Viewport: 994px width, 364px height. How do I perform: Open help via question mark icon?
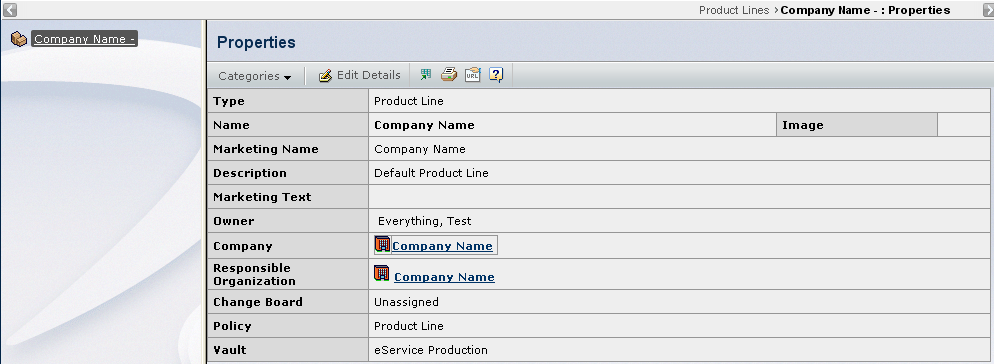pyautogui.click(x=496, y=75)
